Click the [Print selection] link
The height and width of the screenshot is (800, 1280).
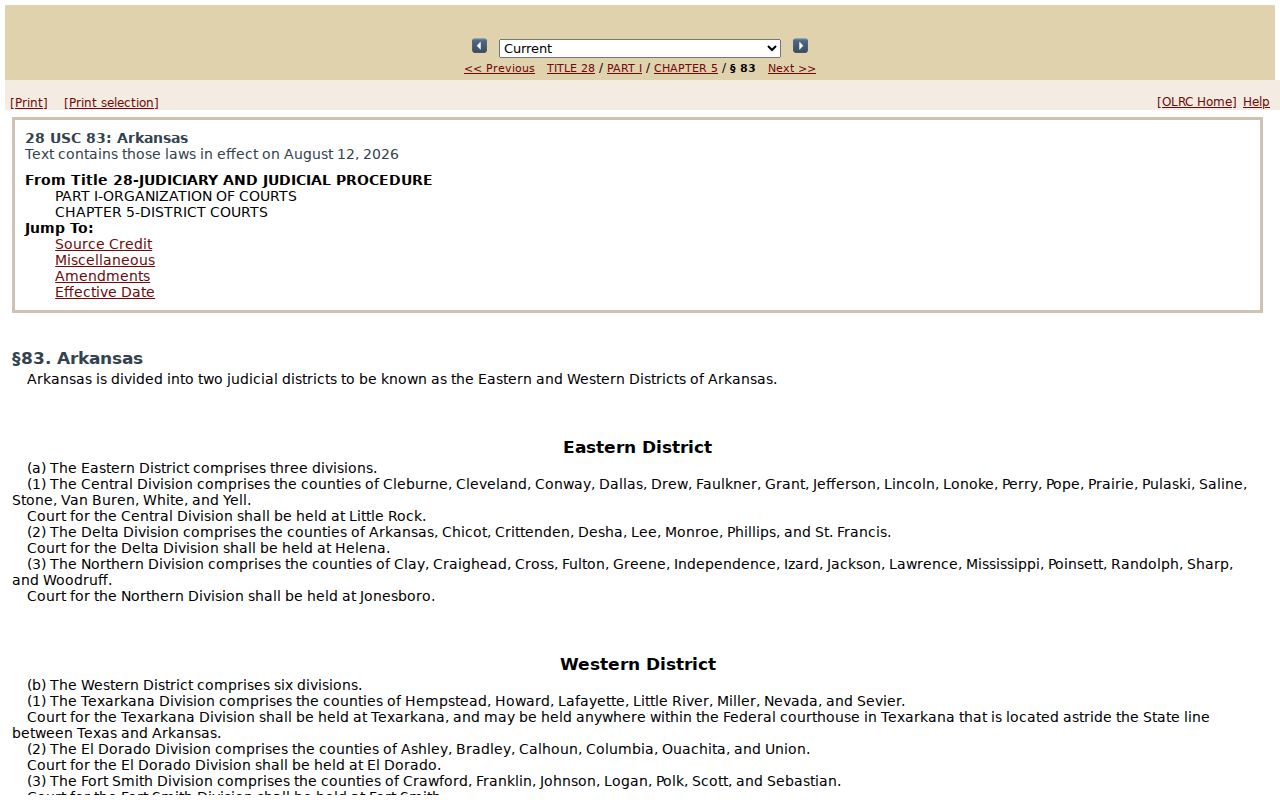[111, 103]
